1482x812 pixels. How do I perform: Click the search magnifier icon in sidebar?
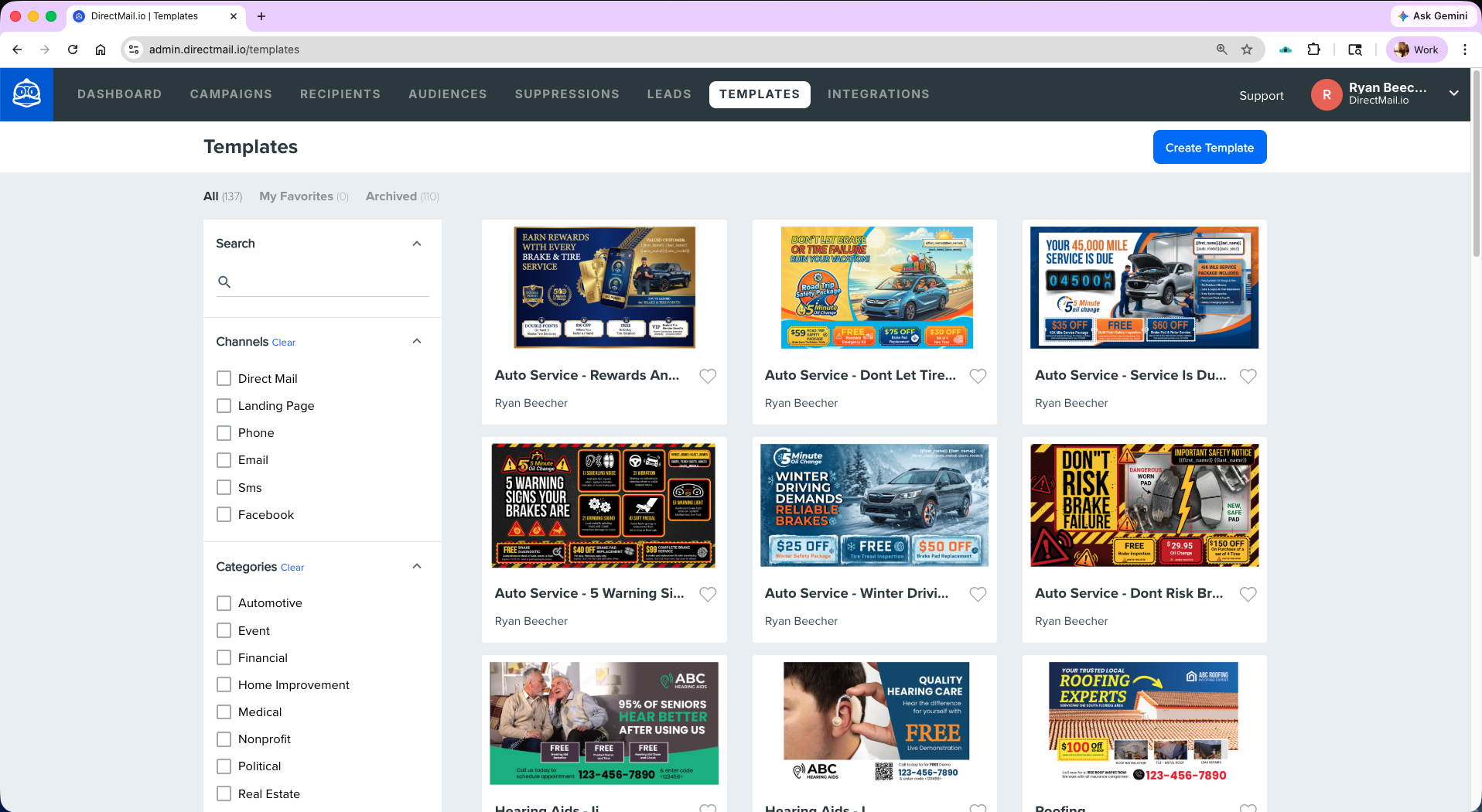[x=224, y=282]
